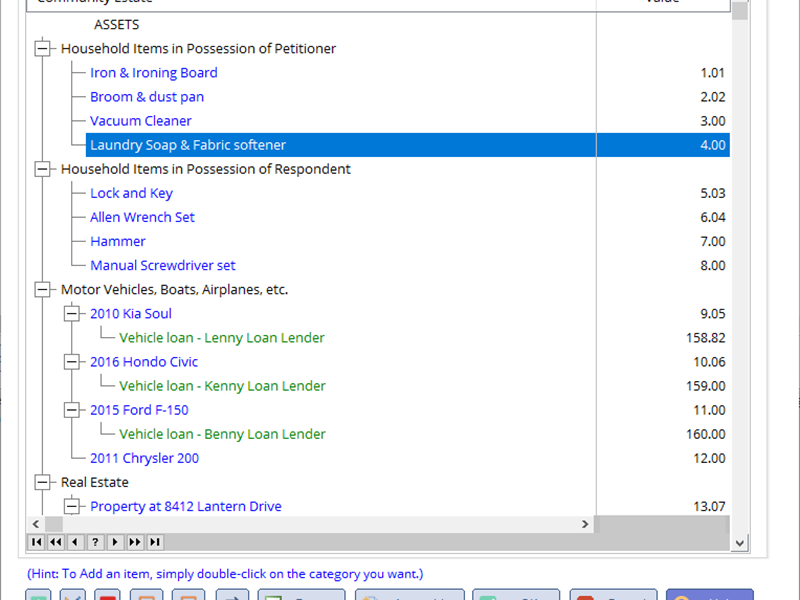Collapse the Motor Vehicles, Boats, Airplanes category
Screen dimensions: 800x600
point(42,290)
